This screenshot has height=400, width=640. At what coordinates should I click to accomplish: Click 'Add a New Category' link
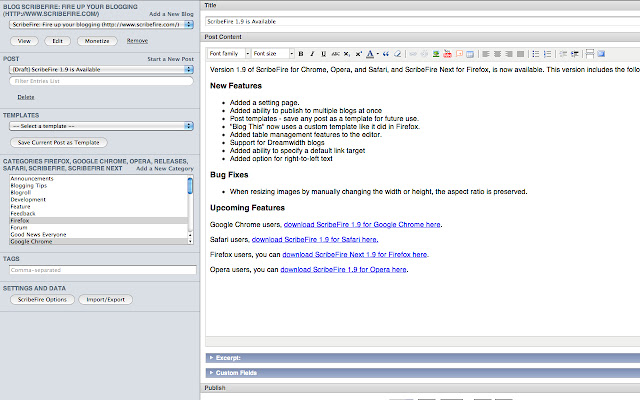[165, 169]
